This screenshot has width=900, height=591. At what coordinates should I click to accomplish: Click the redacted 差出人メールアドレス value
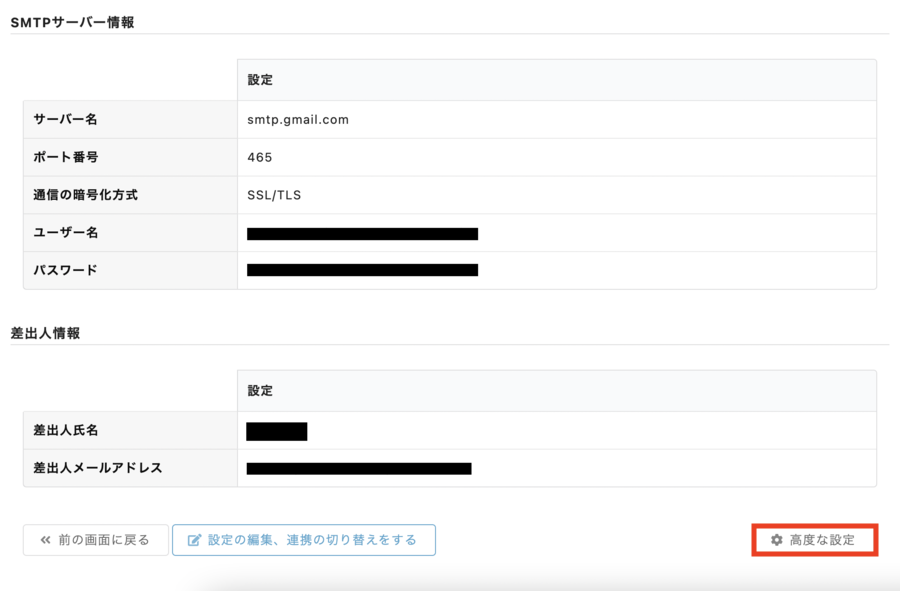coord(359,468)
